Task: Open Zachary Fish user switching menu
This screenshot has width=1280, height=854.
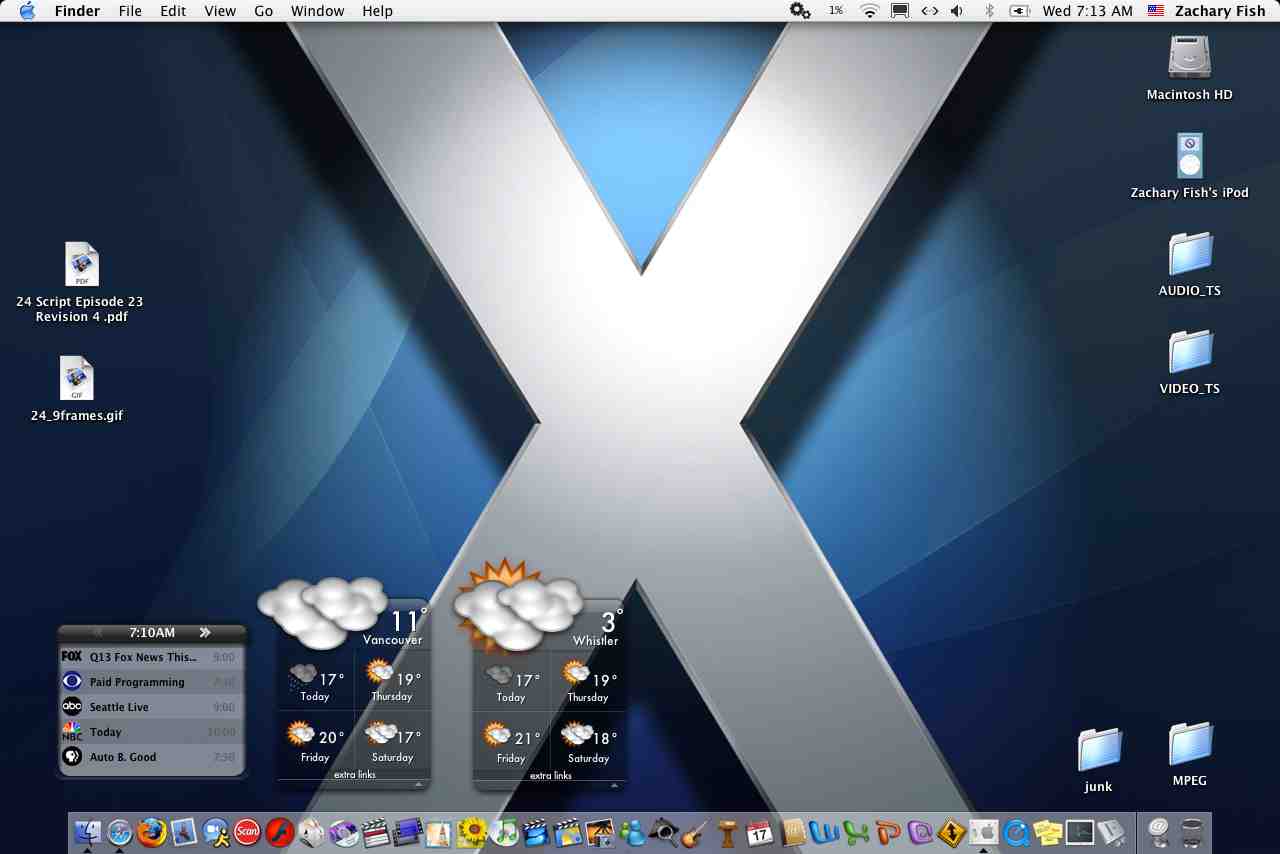Action: coord(1220,11)
